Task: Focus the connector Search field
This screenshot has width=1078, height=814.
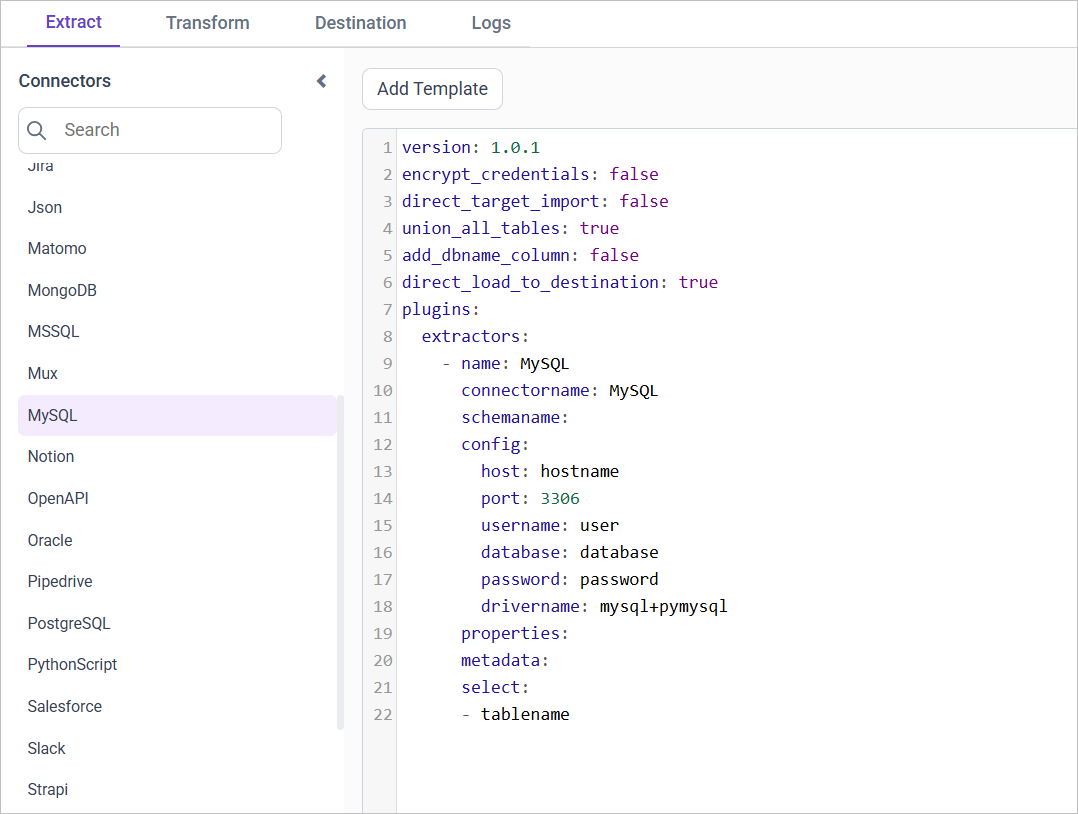Action: (165, 130)
